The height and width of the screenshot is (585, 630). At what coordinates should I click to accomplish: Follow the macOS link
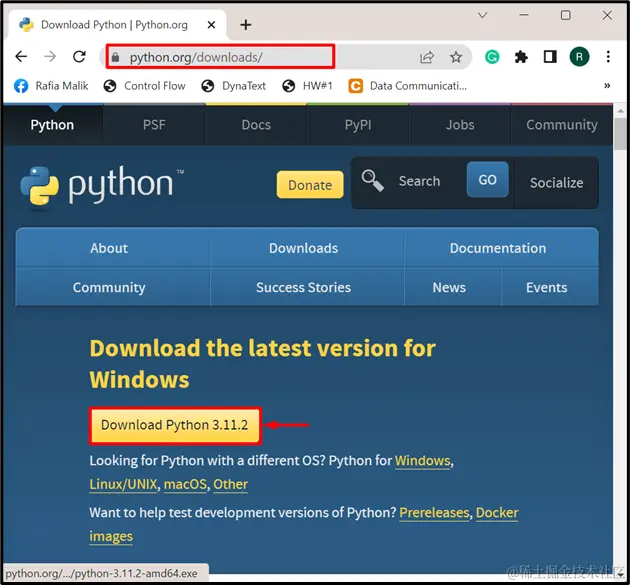[185, 484]
